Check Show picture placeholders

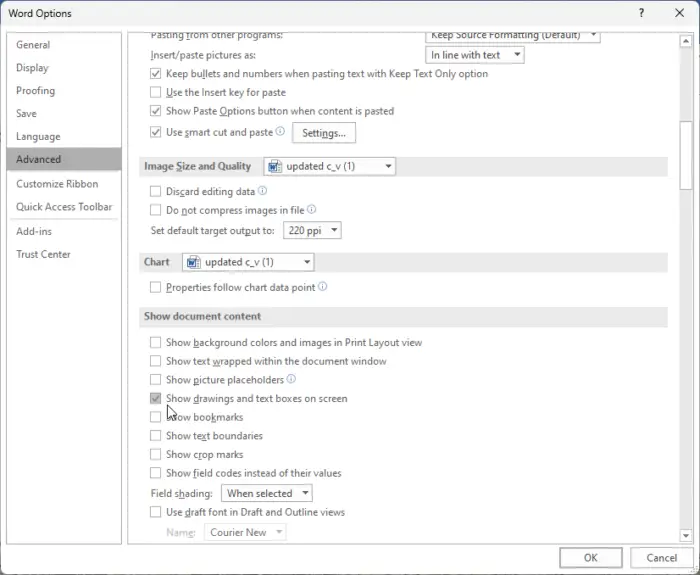tap(155, 379)
